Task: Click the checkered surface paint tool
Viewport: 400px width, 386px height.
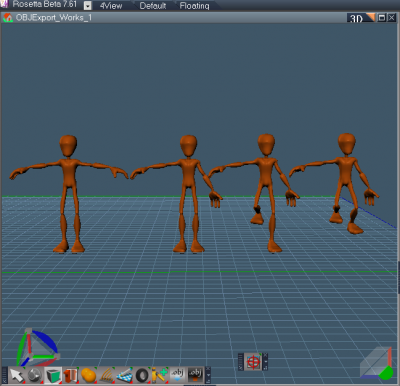Action: pyautogui.click(x=124, y=376)
